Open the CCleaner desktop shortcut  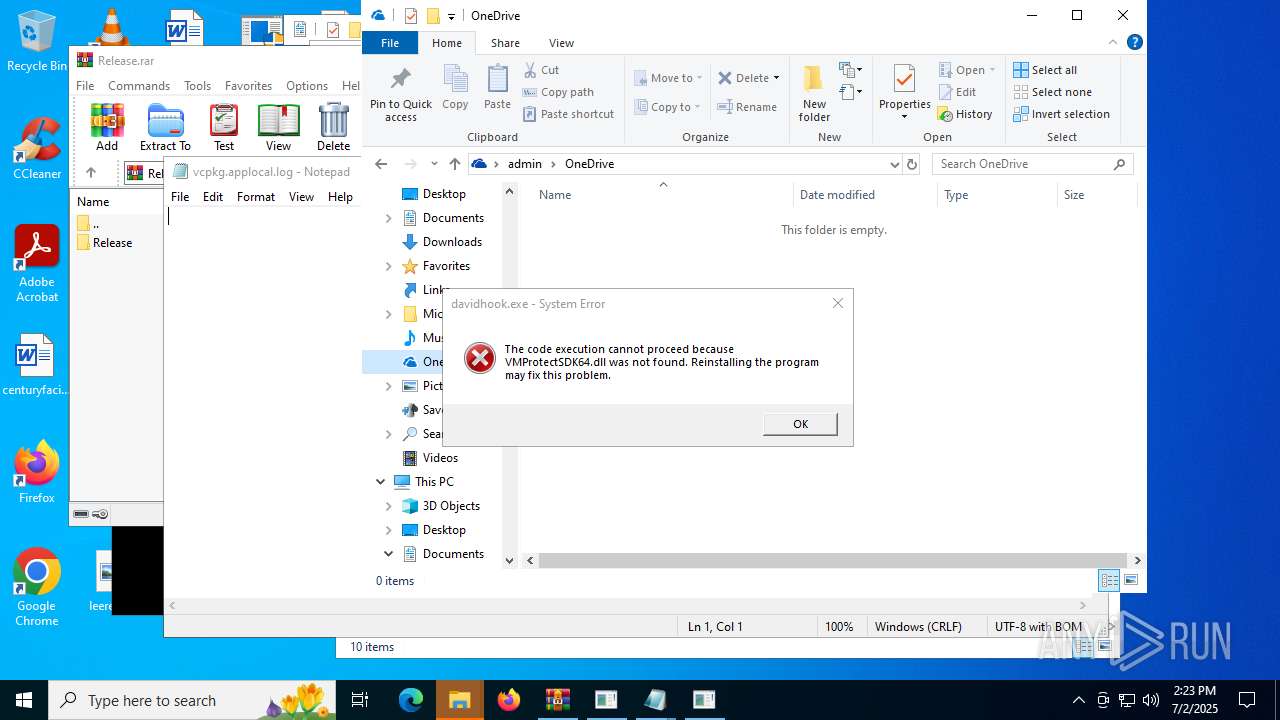point(37,148)
